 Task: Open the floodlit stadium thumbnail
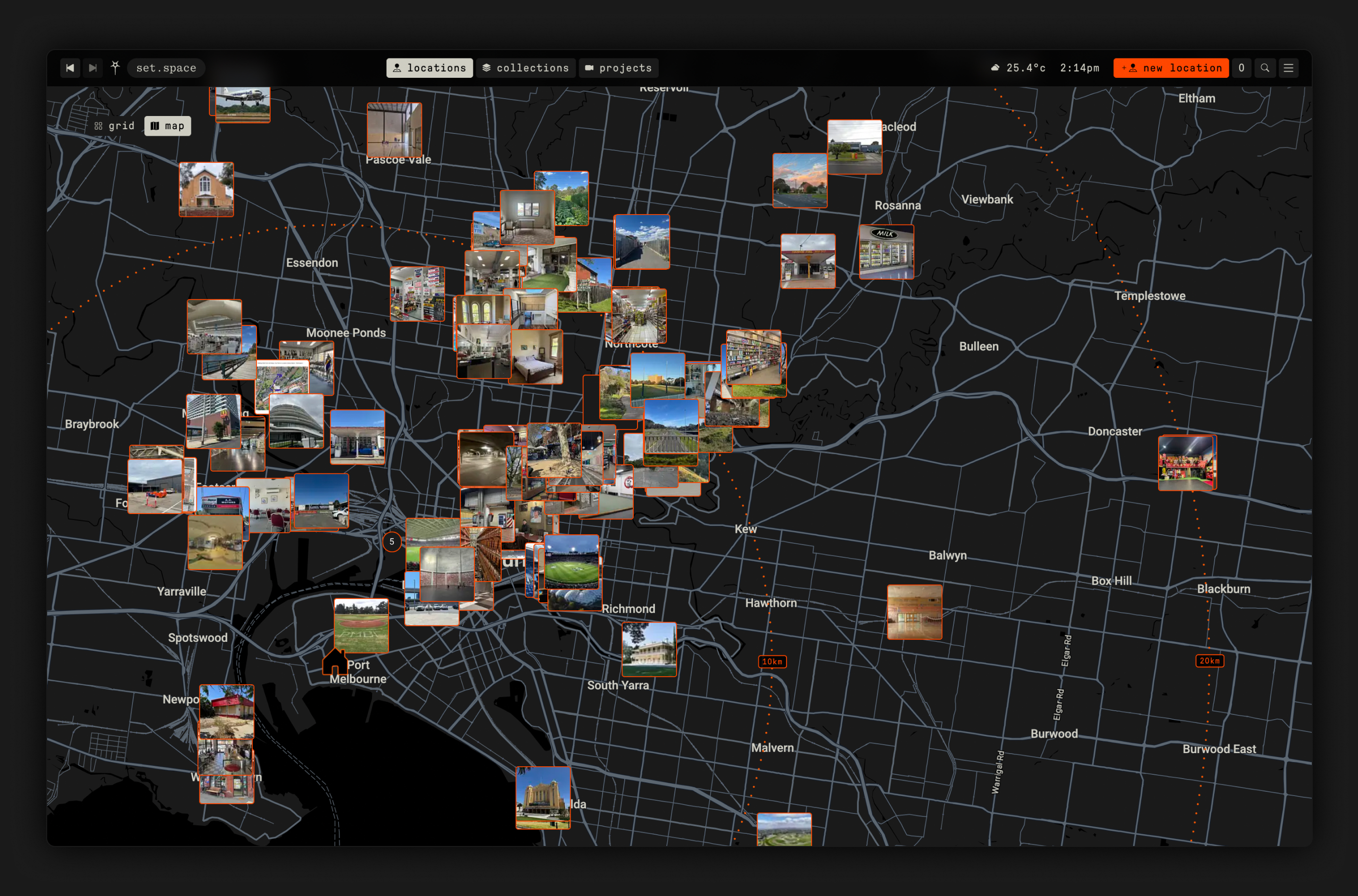(572, 562)
